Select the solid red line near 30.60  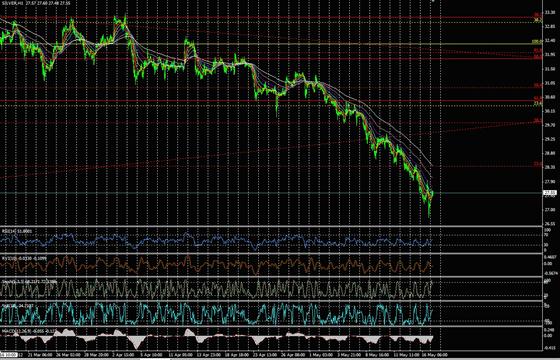coord(271,101)
